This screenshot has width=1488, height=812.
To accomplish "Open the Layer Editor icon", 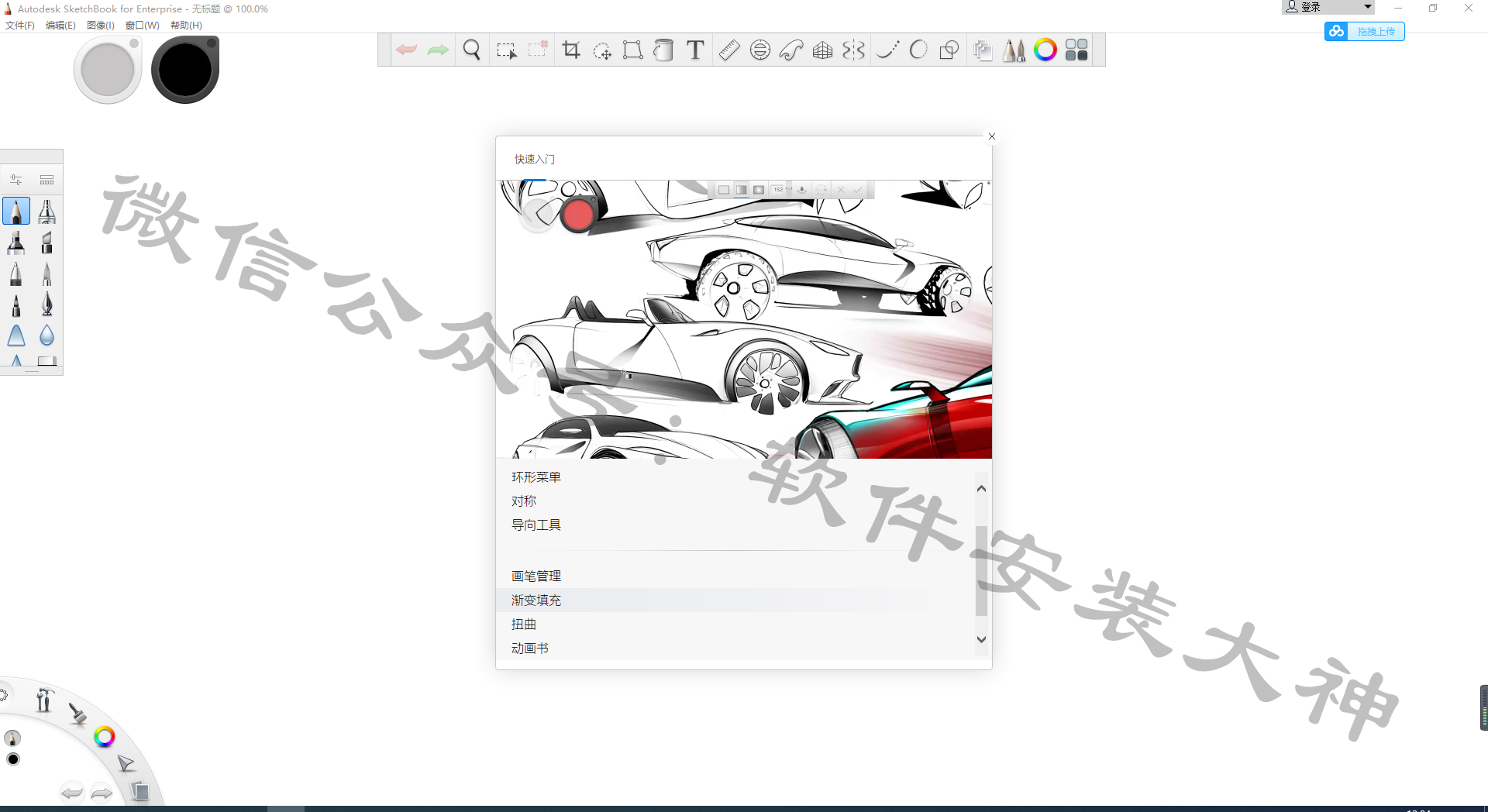I will pyautogui.click(x=983, y=50).
